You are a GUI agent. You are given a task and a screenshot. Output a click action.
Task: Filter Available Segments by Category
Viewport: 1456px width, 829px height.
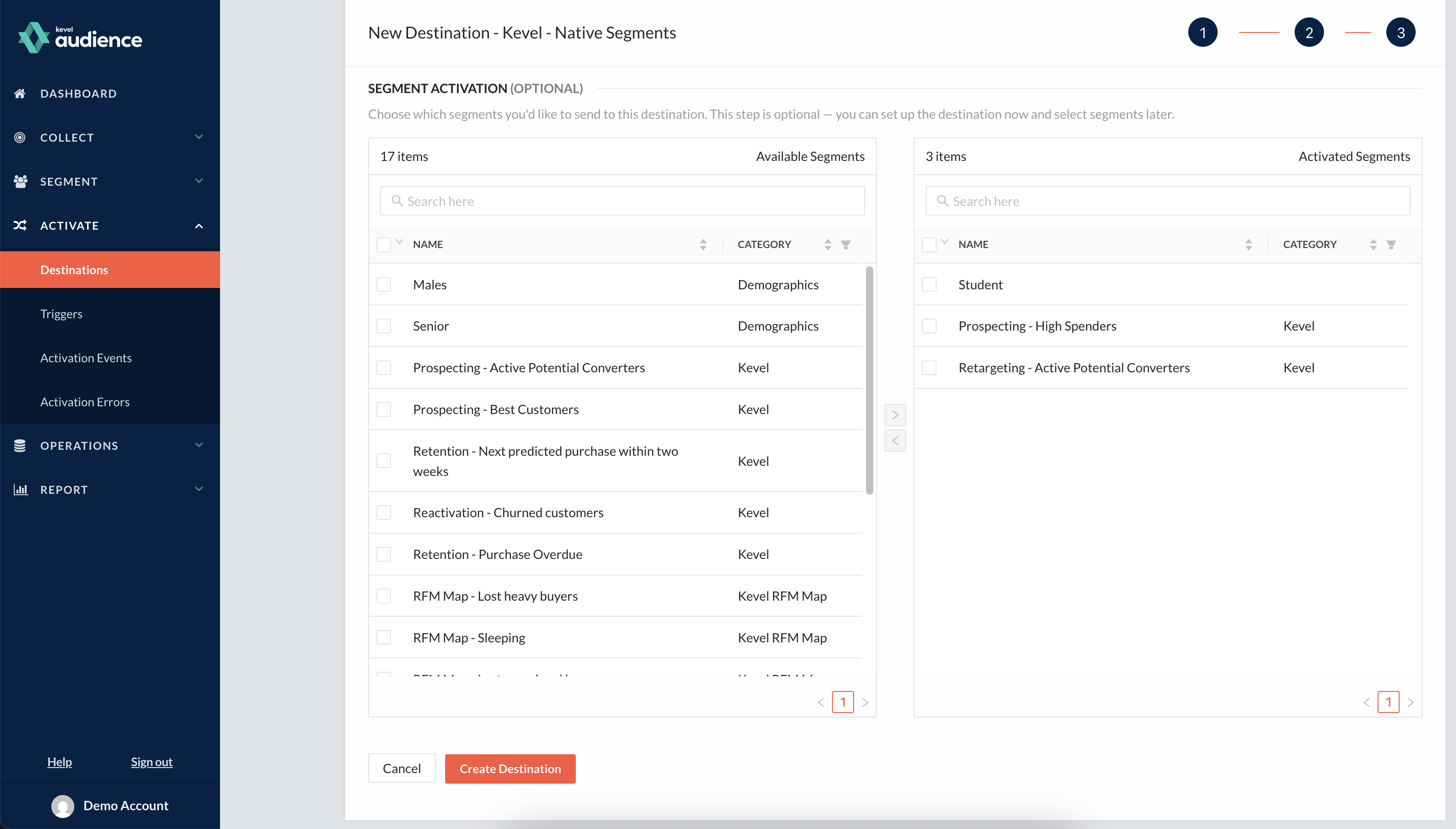point(846,244)
